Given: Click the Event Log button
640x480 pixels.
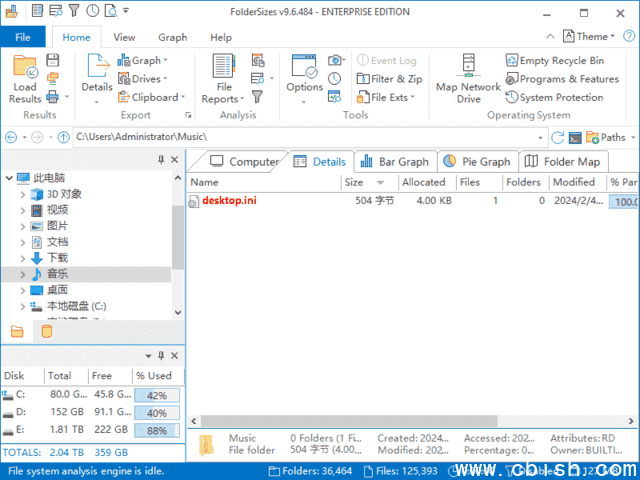Looking at the screenshot, I should pos(386,60).
